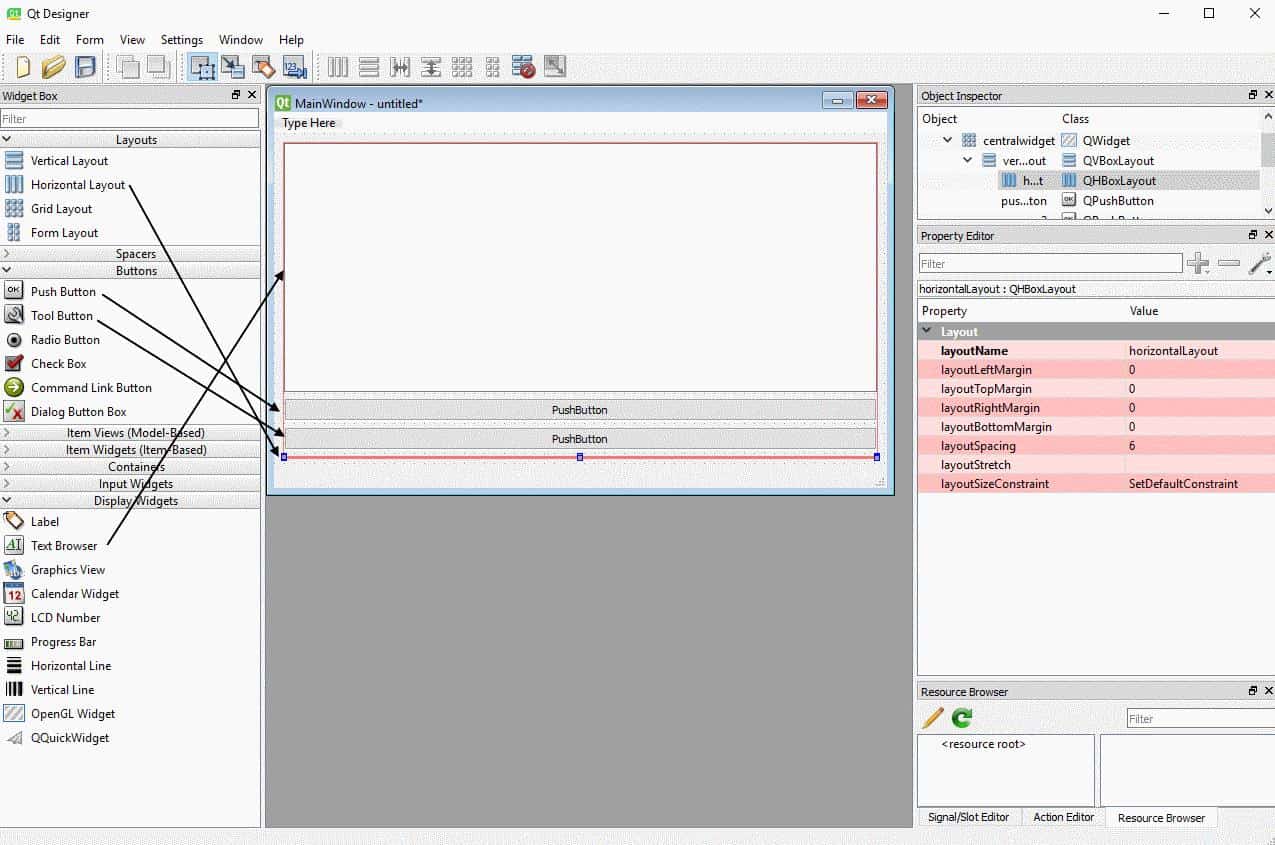
Task: Select the Label widget
Action: [x=45, y=522]
